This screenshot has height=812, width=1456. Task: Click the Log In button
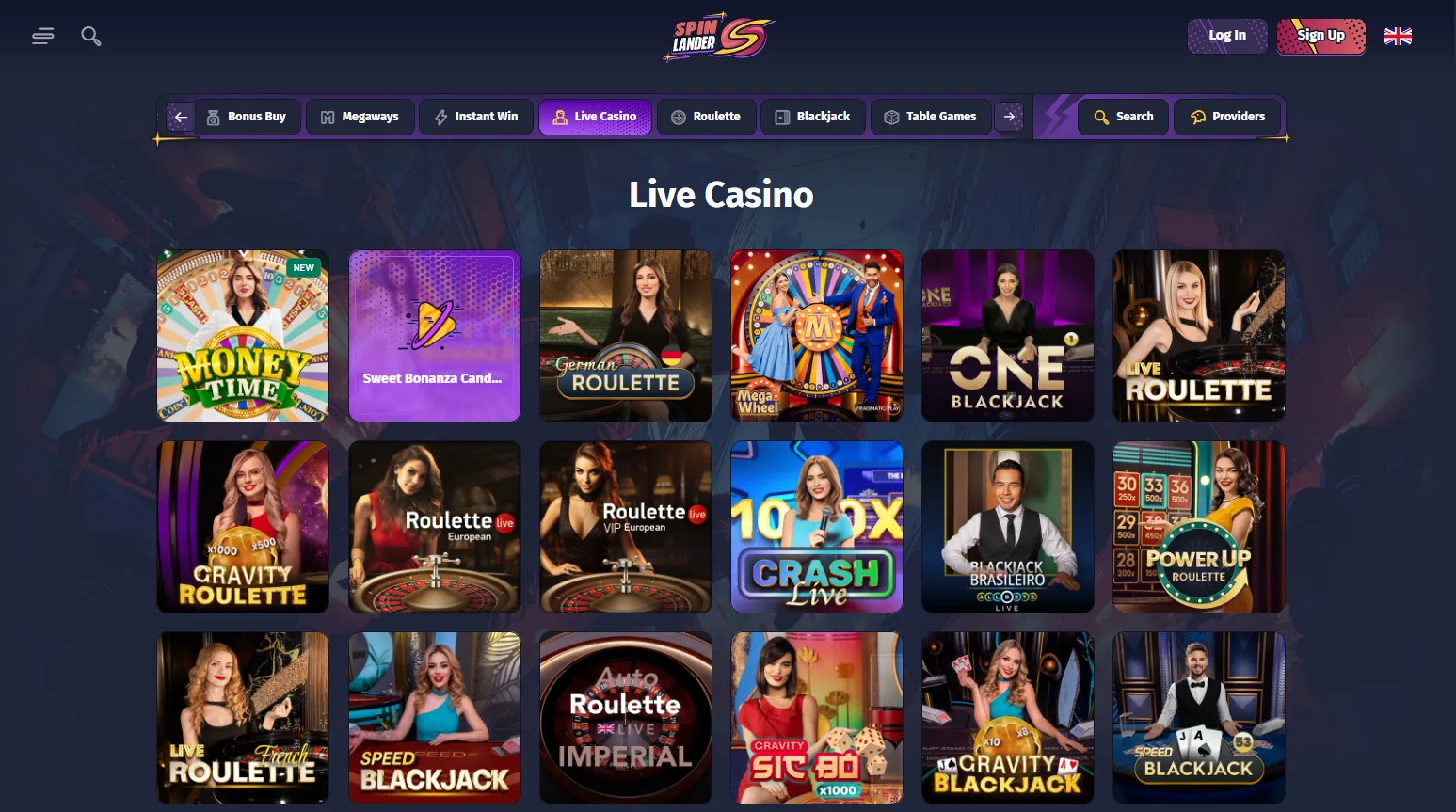point(1227,36)
